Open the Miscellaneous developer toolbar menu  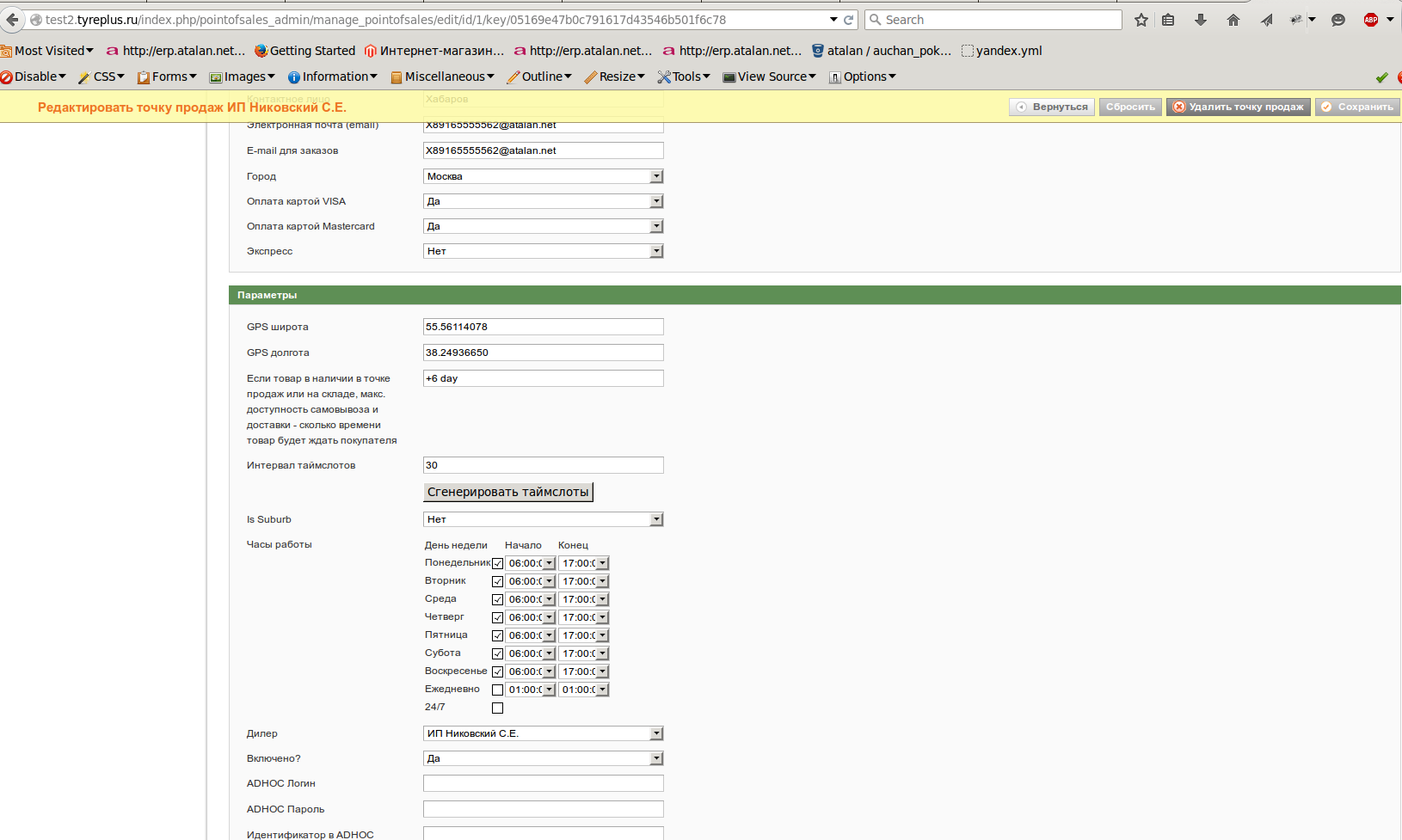[443, 77]
